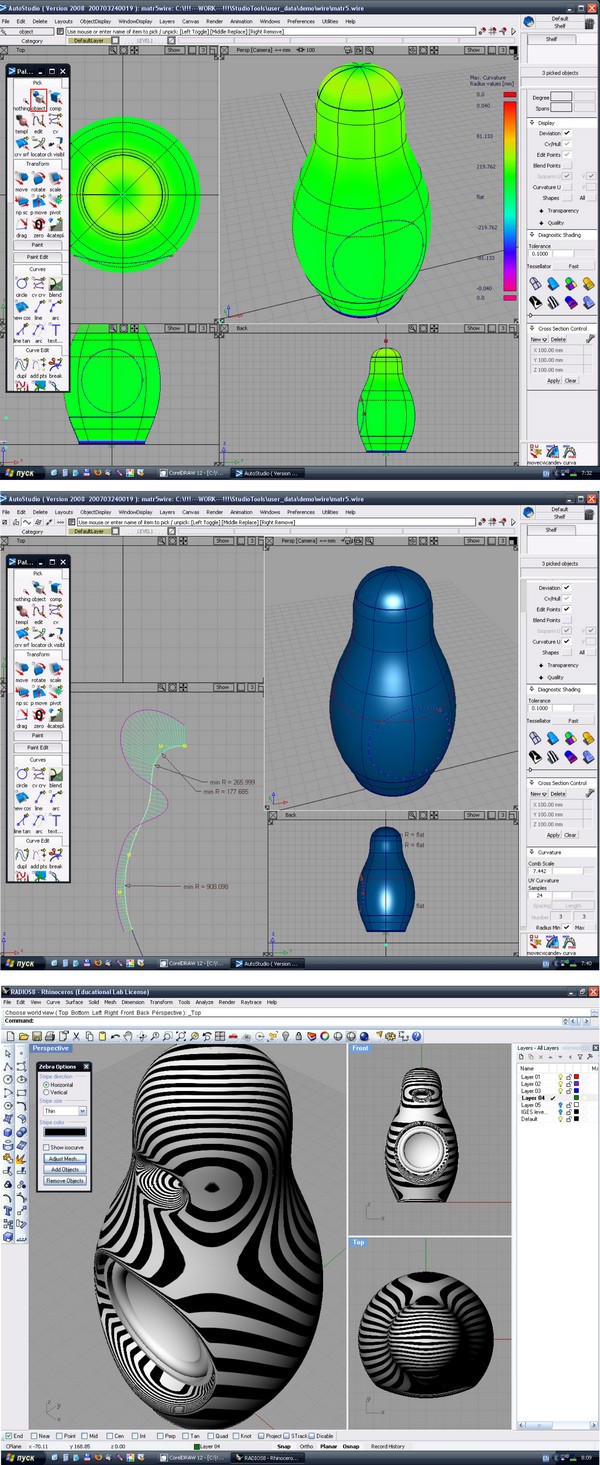Click the Add Objects button in Zebra Options

[x=65, y=1169]
